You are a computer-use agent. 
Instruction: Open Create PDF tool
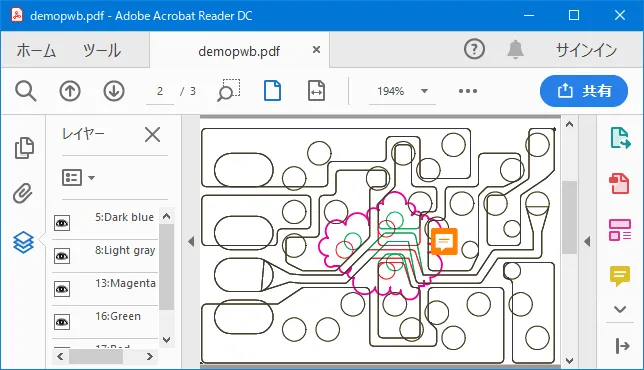[619, 183]
